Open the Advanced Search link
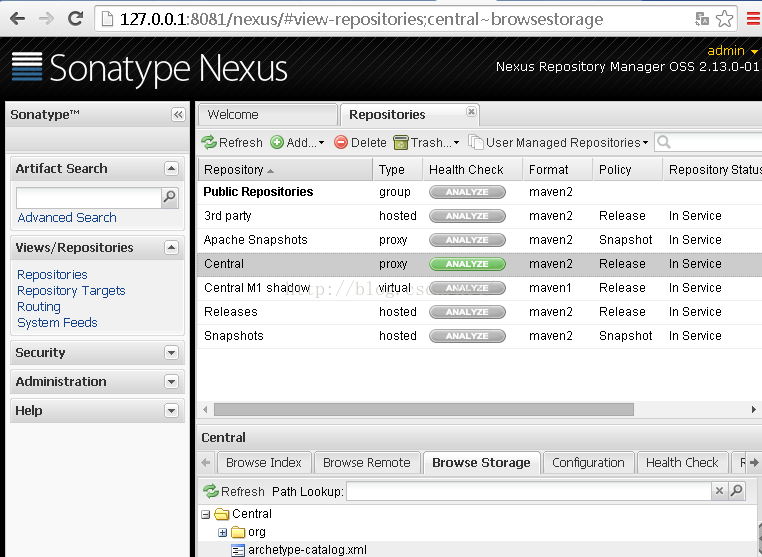This screenshot has height=557, width=762. (67, 218)
